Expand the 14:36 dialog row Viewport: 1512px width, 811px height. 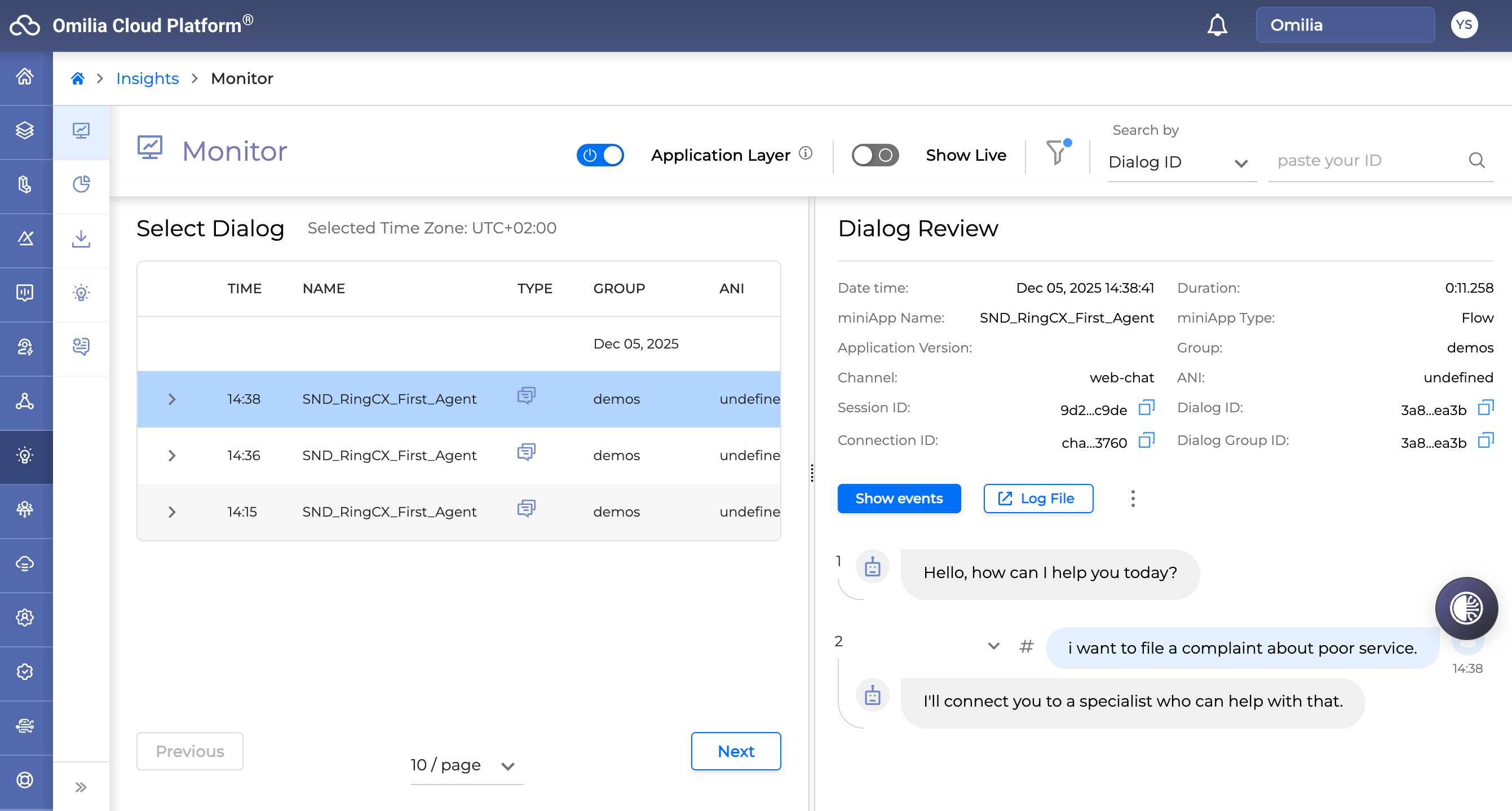click(172, 456)
